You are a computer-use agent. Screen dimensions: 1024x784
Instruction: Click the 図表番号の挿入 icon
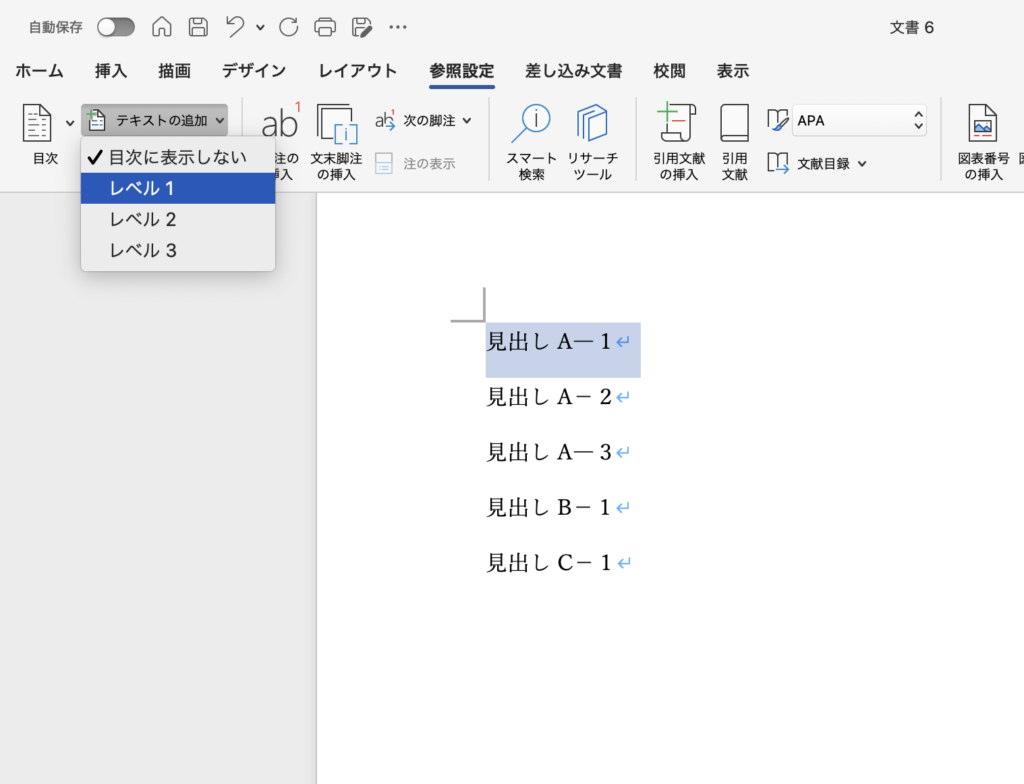[x=983, y=123]
